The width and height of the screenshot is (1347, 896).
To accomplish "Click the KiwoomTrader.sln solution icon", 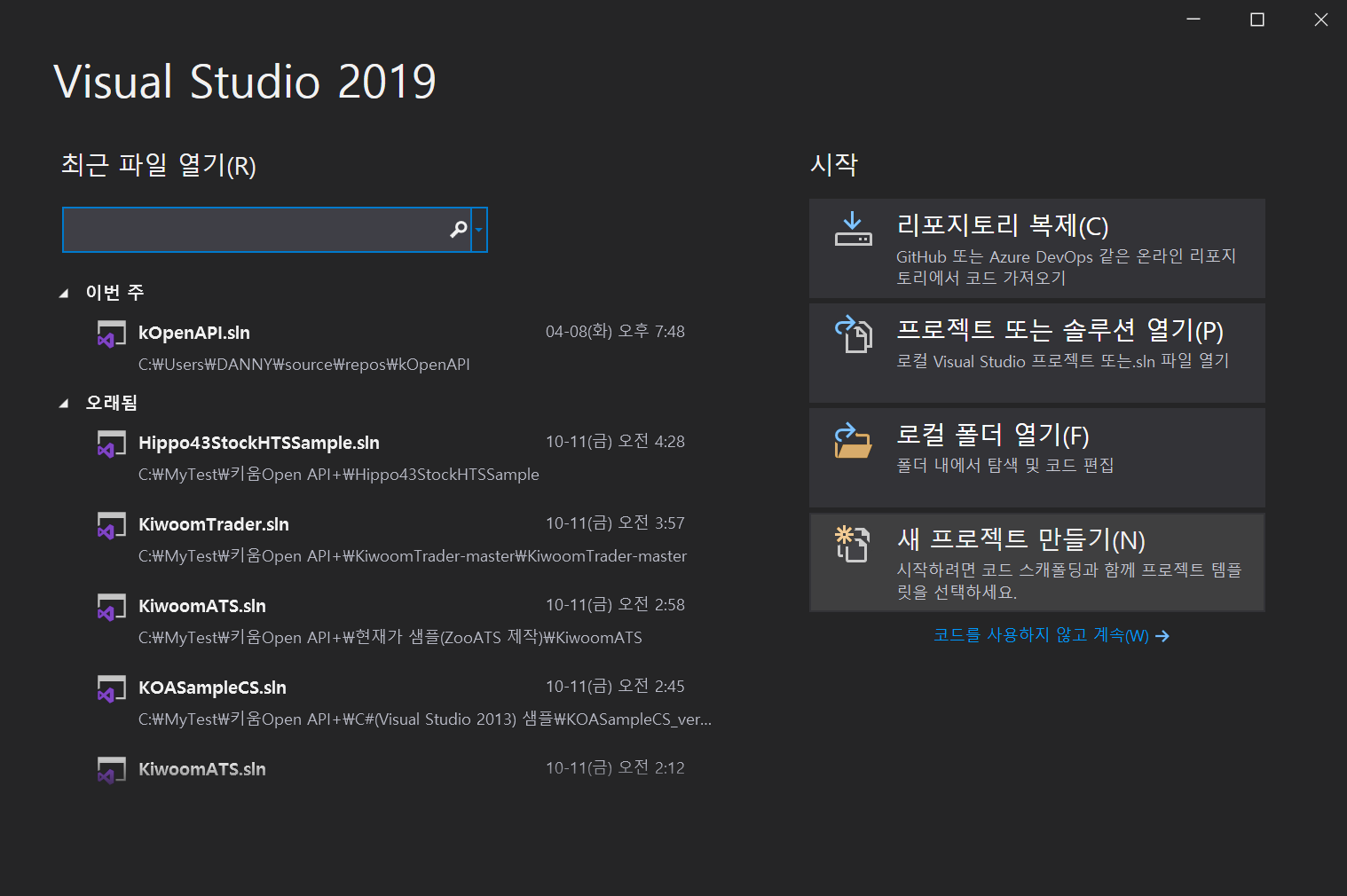I will tap(111, 524).
